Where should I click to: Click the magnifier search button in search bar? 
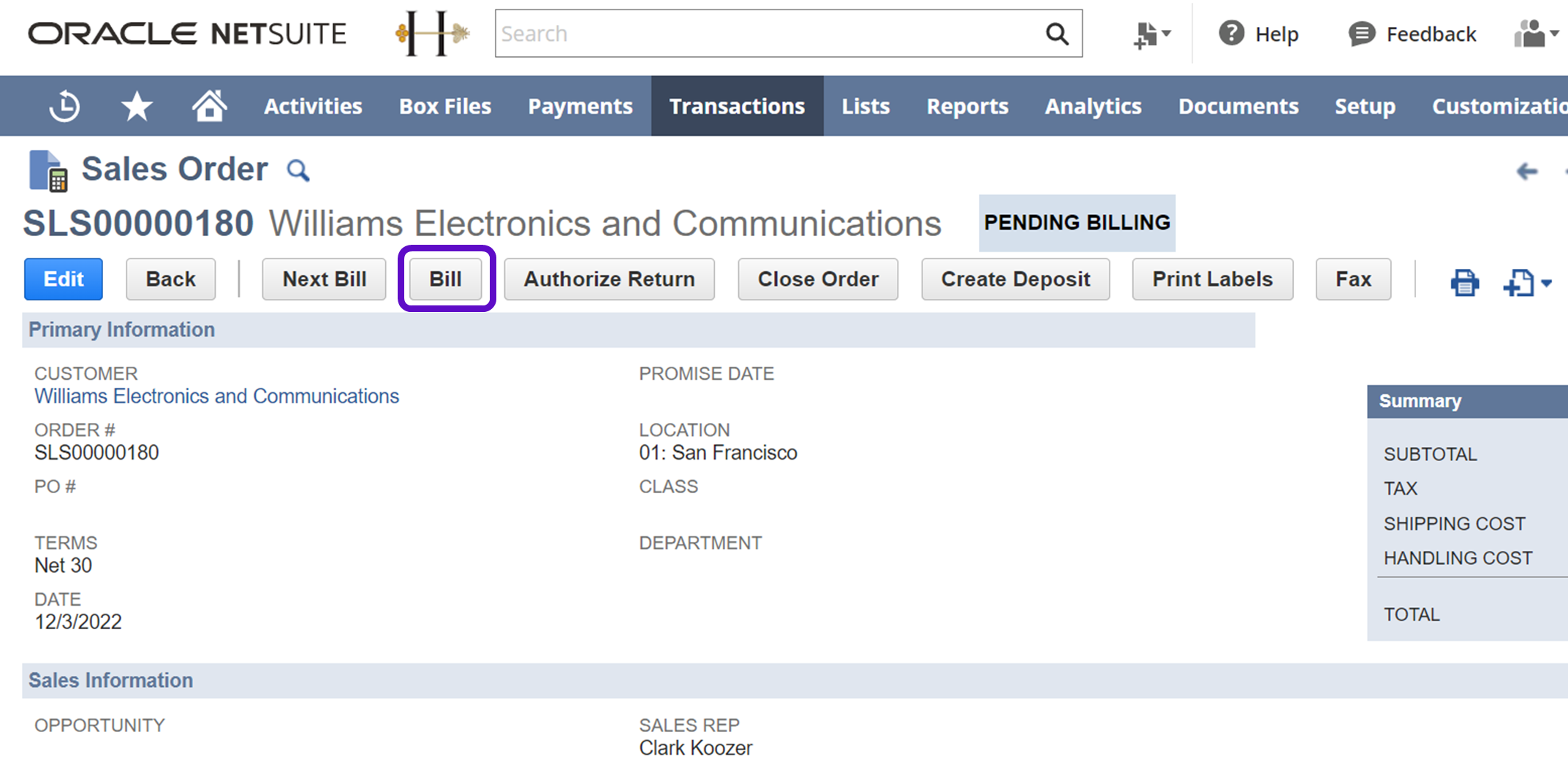coord(1056,34)
